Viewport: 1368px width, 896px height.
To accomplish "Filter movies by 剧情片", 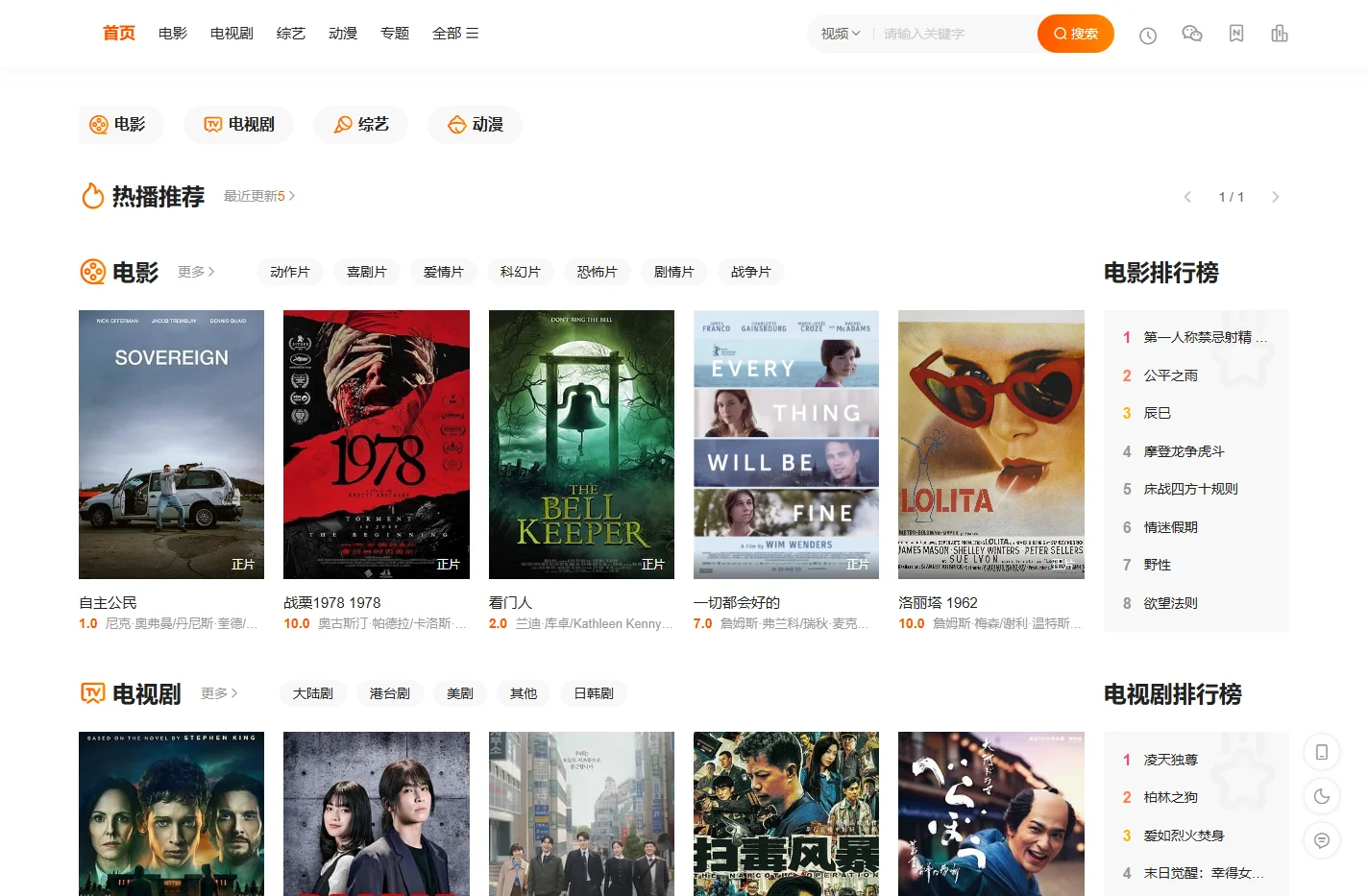I will point(674,272).
